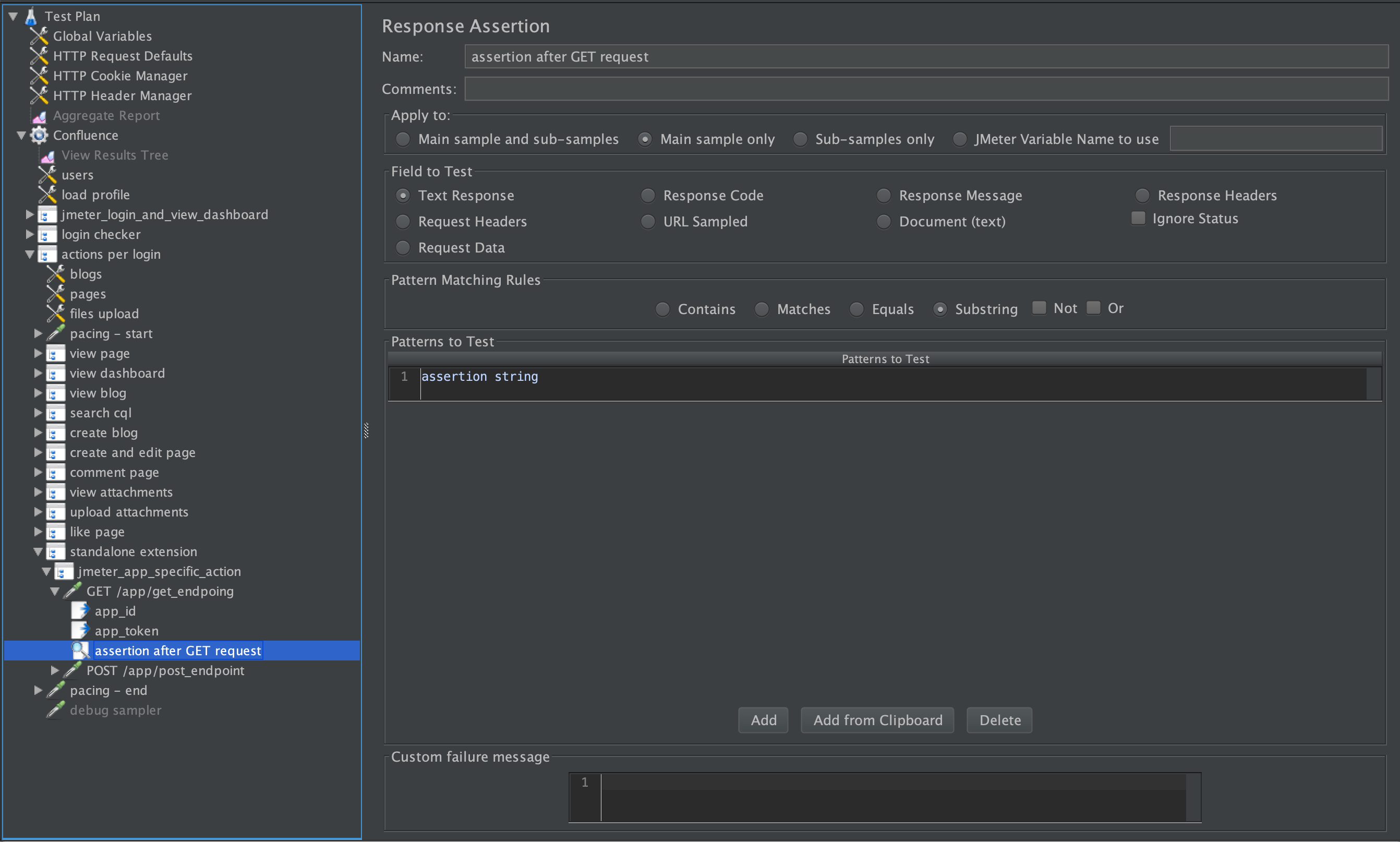Click the Delete button under Patterns to Test
The image size is (1400, 842).
pyautogui.click(x=999, y=719)
